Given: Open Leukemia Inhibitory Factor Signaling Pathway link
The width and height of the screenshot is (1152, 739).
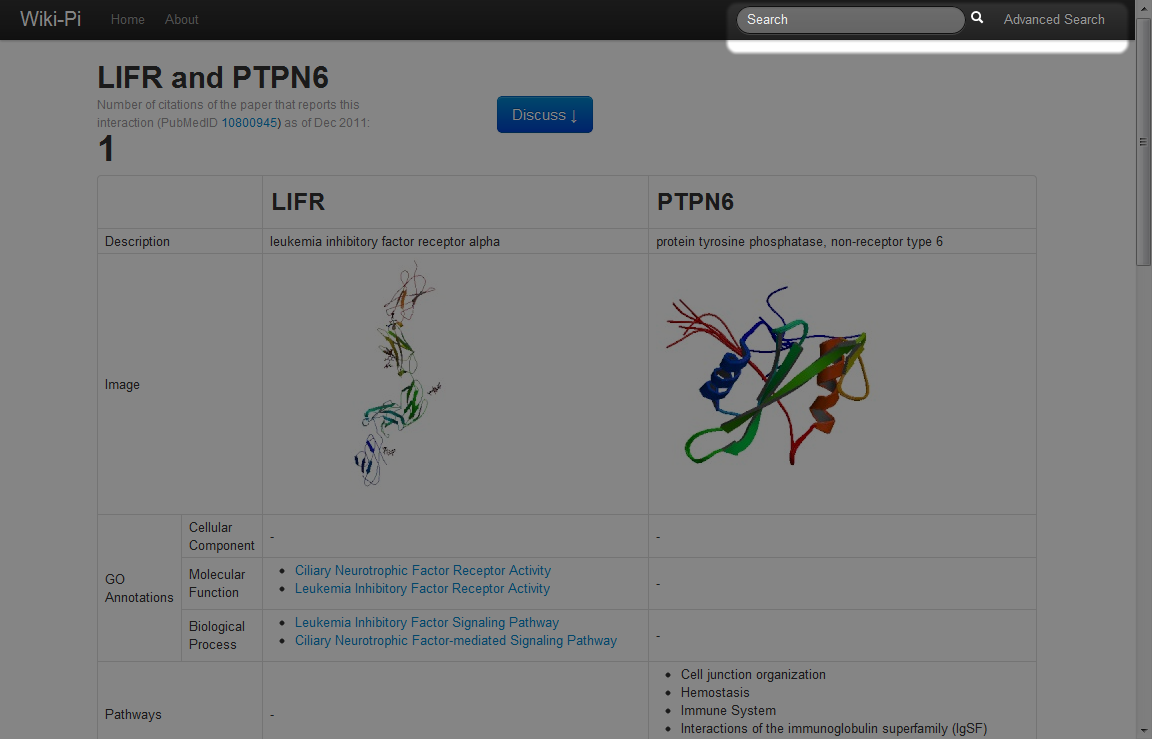Looking at the screenshot, I should coord(426,623).
